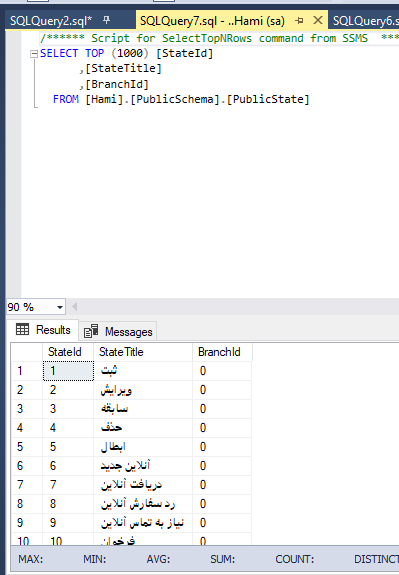
Task: Click the Messages tab icon
Action: pos(91,331)
